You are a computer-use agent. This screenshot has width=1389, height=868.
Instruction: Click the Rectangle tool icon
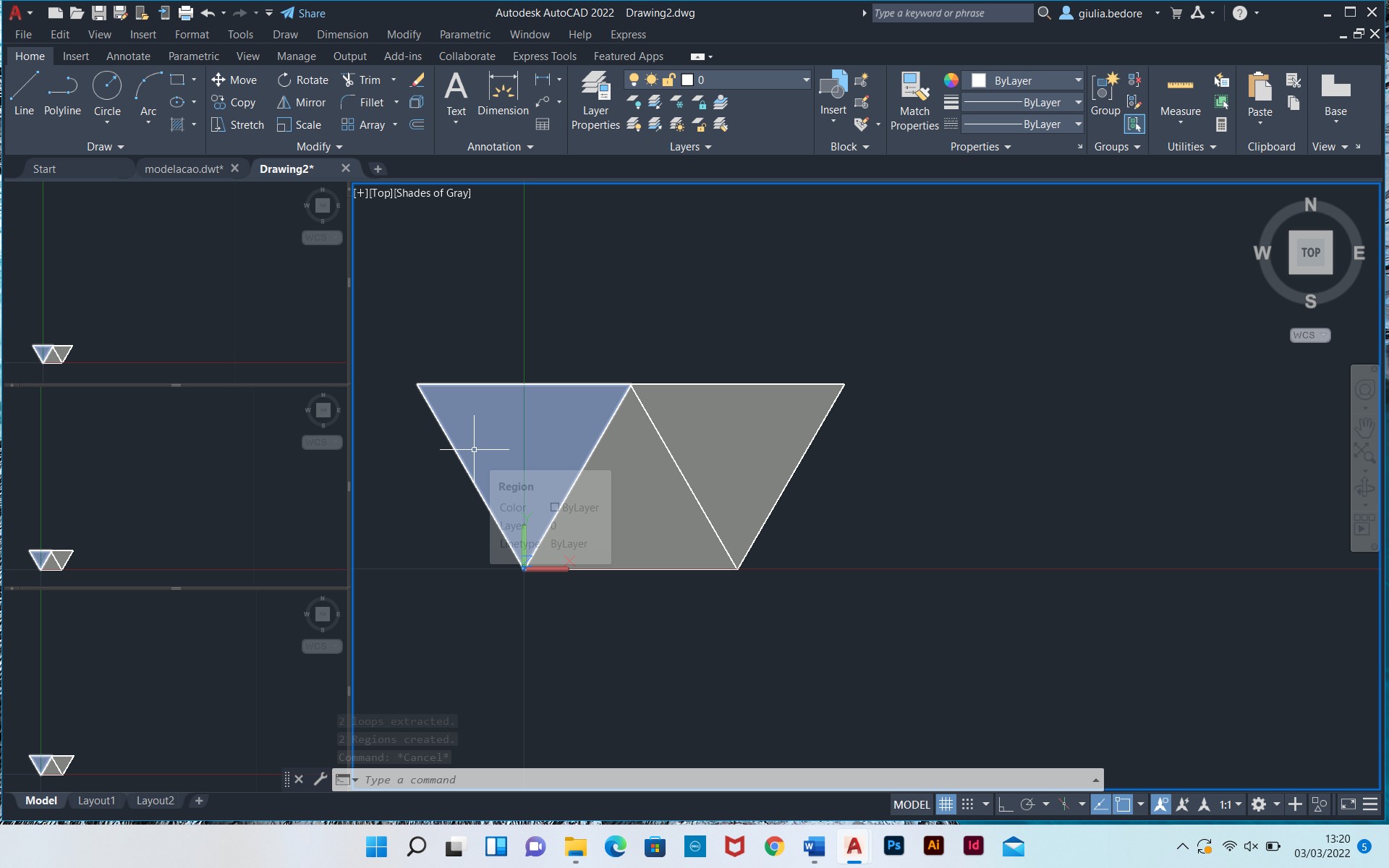(x=177, y=80)
